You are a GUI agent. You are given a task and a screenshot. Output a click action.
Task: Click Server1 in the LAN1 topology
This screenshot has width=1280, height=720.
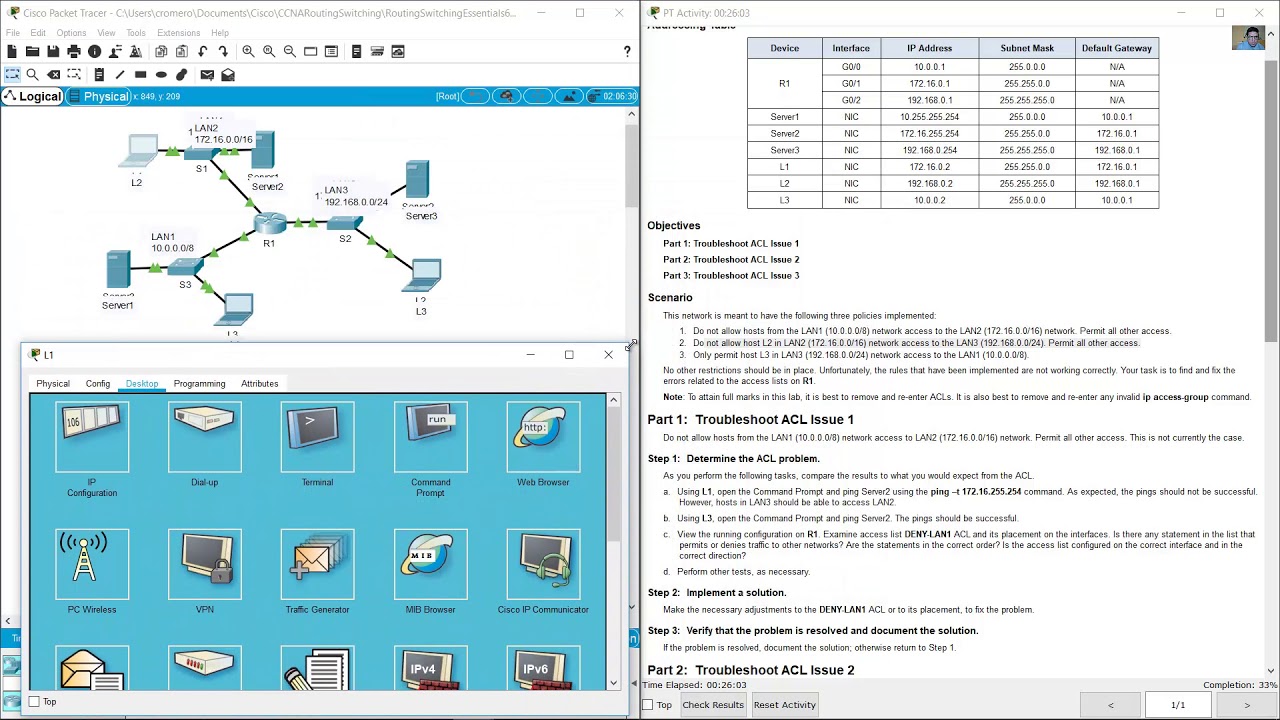pos(118,272)
